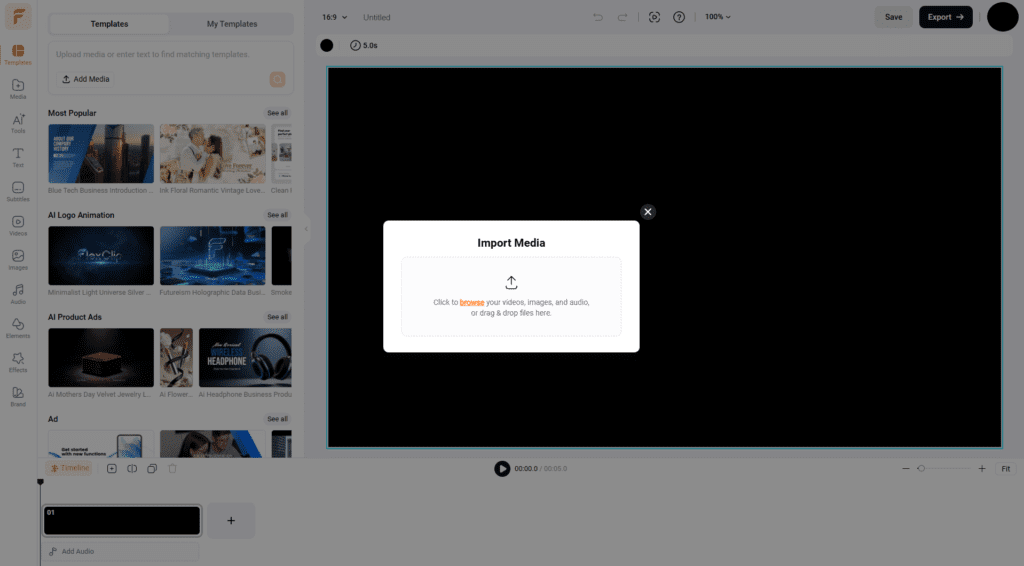The image size is (1024, 566).
Task: Open the Effects sidebar section
Action: point(18,362)
